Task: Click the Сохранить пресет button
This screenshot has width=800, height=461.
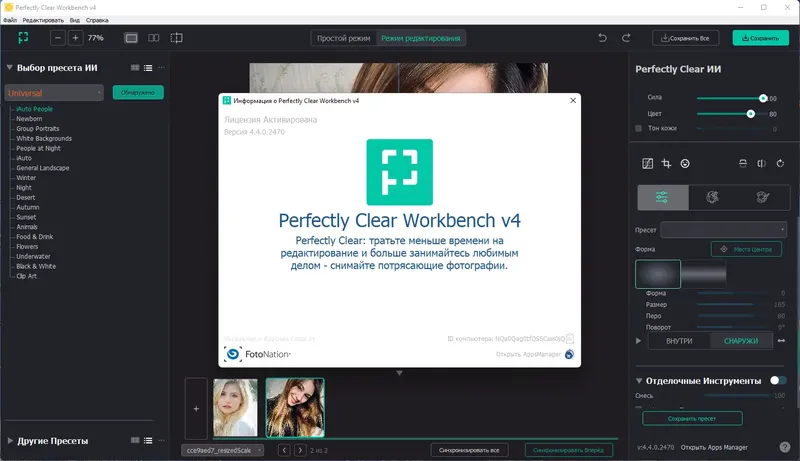Action: tap(692, 419)
